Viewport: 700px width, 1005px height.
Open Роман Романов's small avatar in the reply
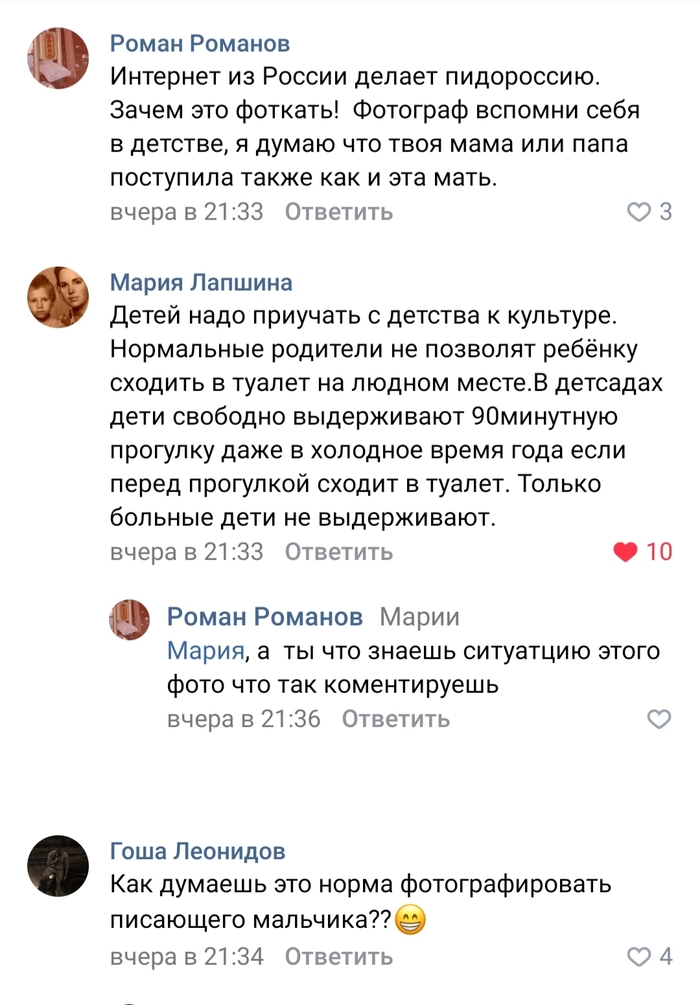point(129,620)
